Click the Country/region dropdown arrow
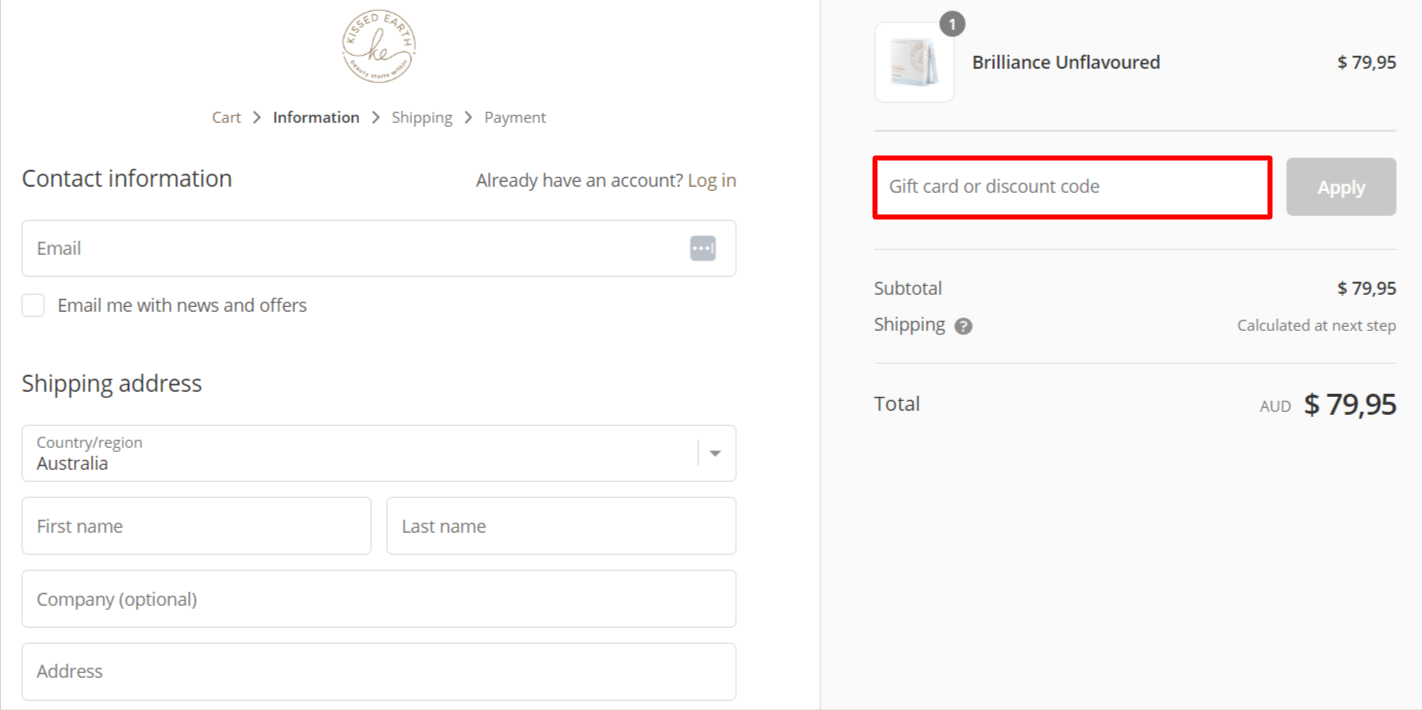 pos(715,454)
